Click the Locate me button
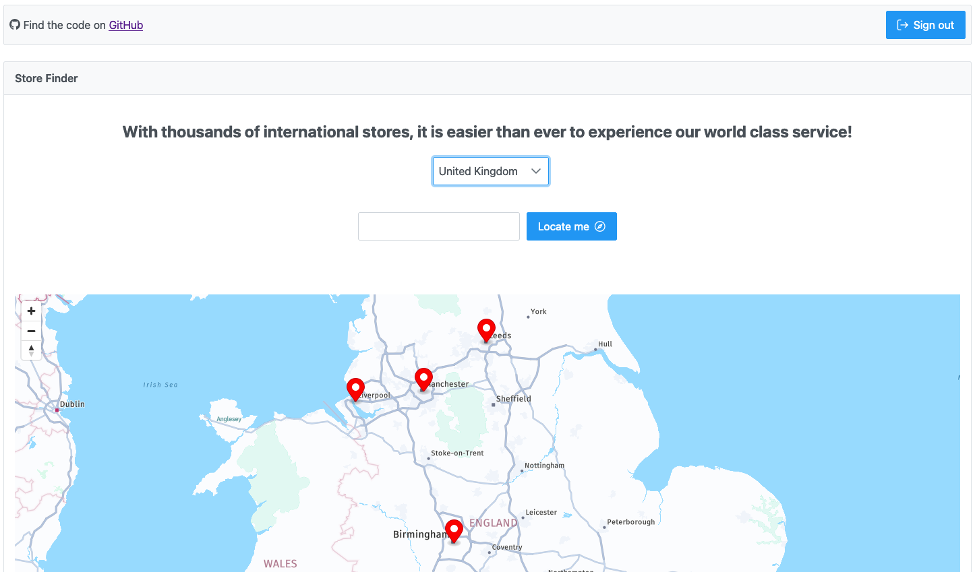This screenshot has width=977, height=572. 571,226
